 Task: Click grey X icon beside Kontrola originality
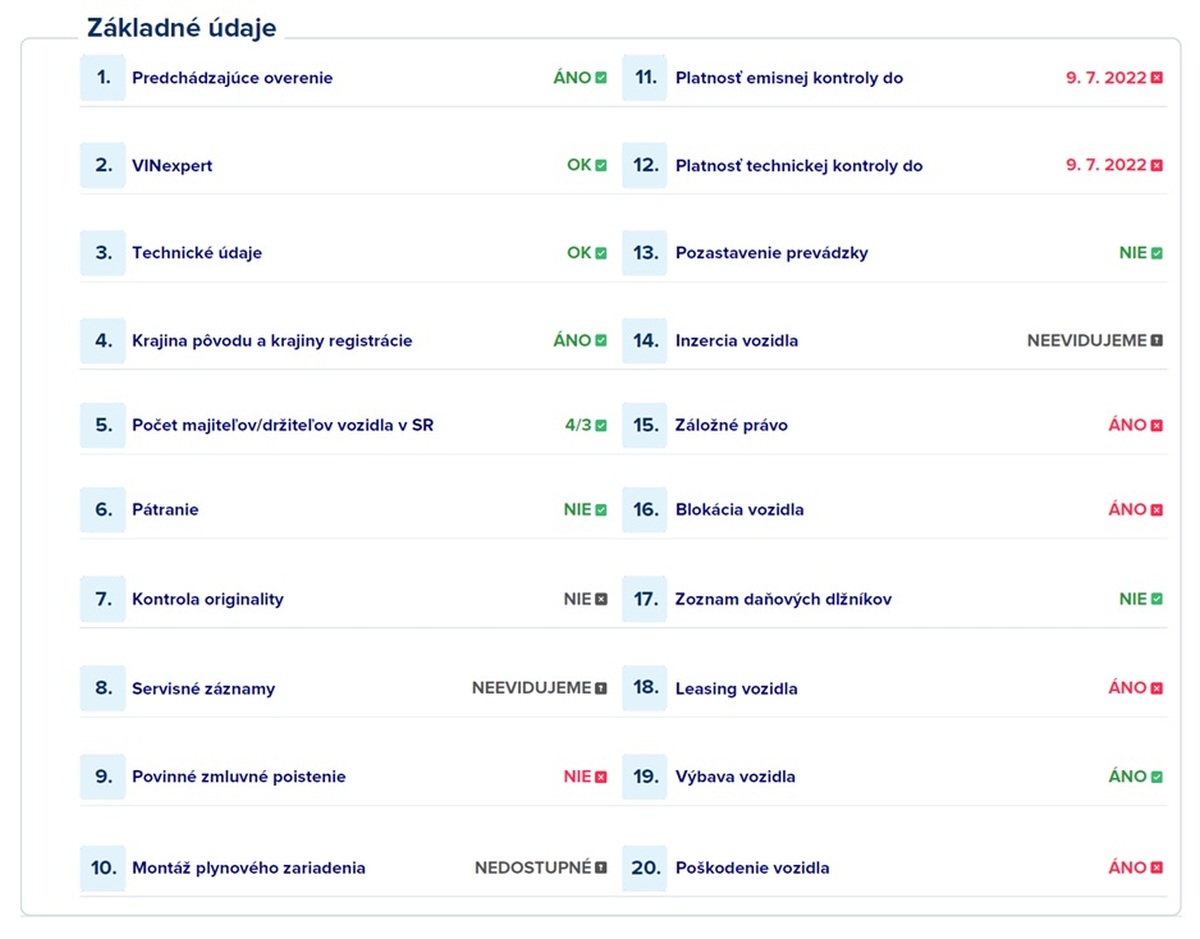coord(601,600)
